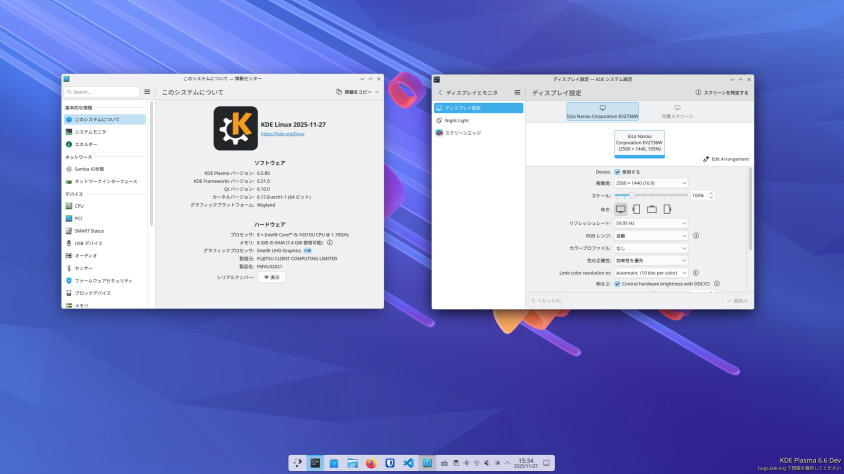Image resolution: width=844 pixels, height=474 pixels.
Task: Open the Screen Edges (スクリーンエッジ) settings page
Action: (x=464, y=132)
